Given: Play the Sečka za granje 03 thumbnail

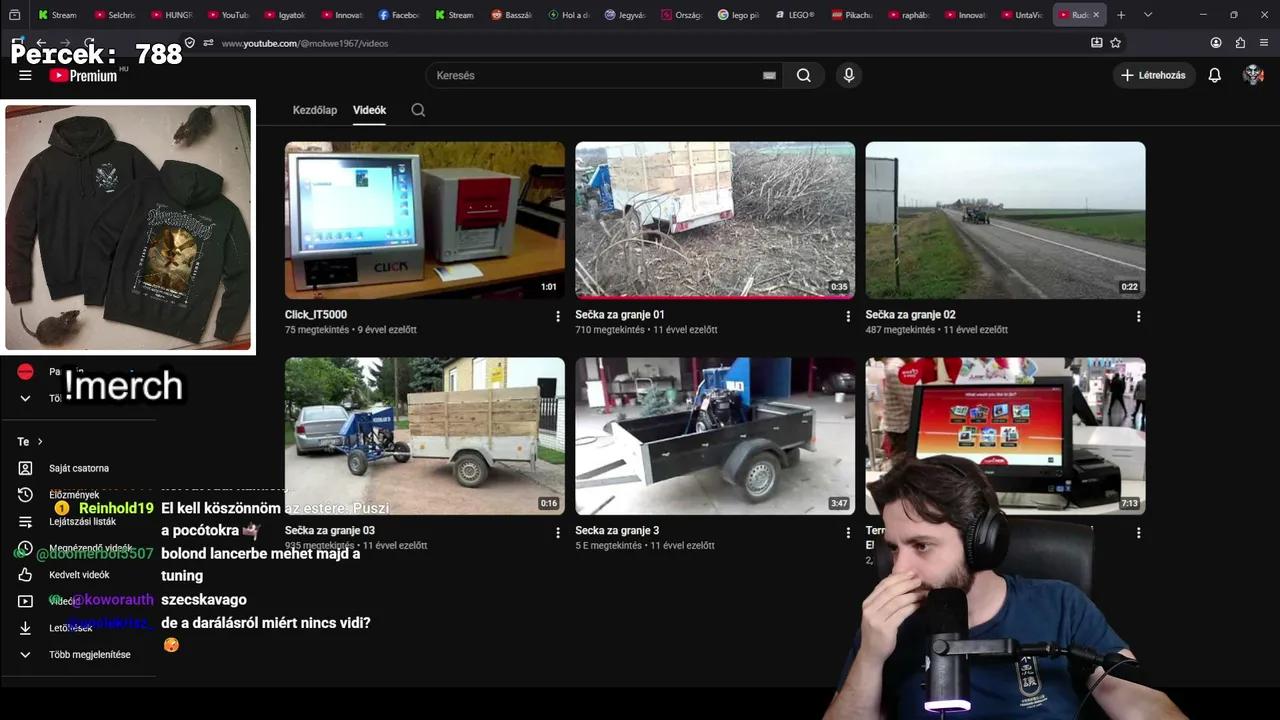Looking at the screenshot, I should tap(425, 436).
